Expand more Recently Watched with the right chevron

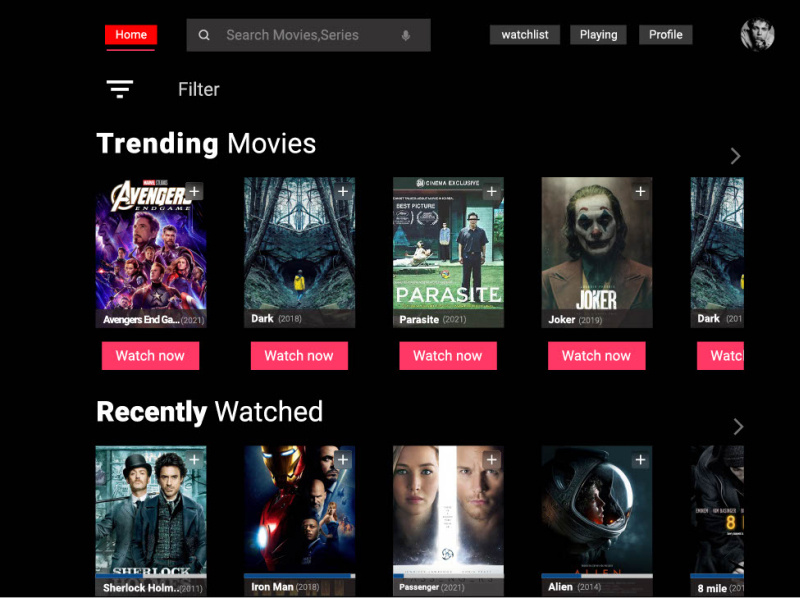click(x=738, y=426)
